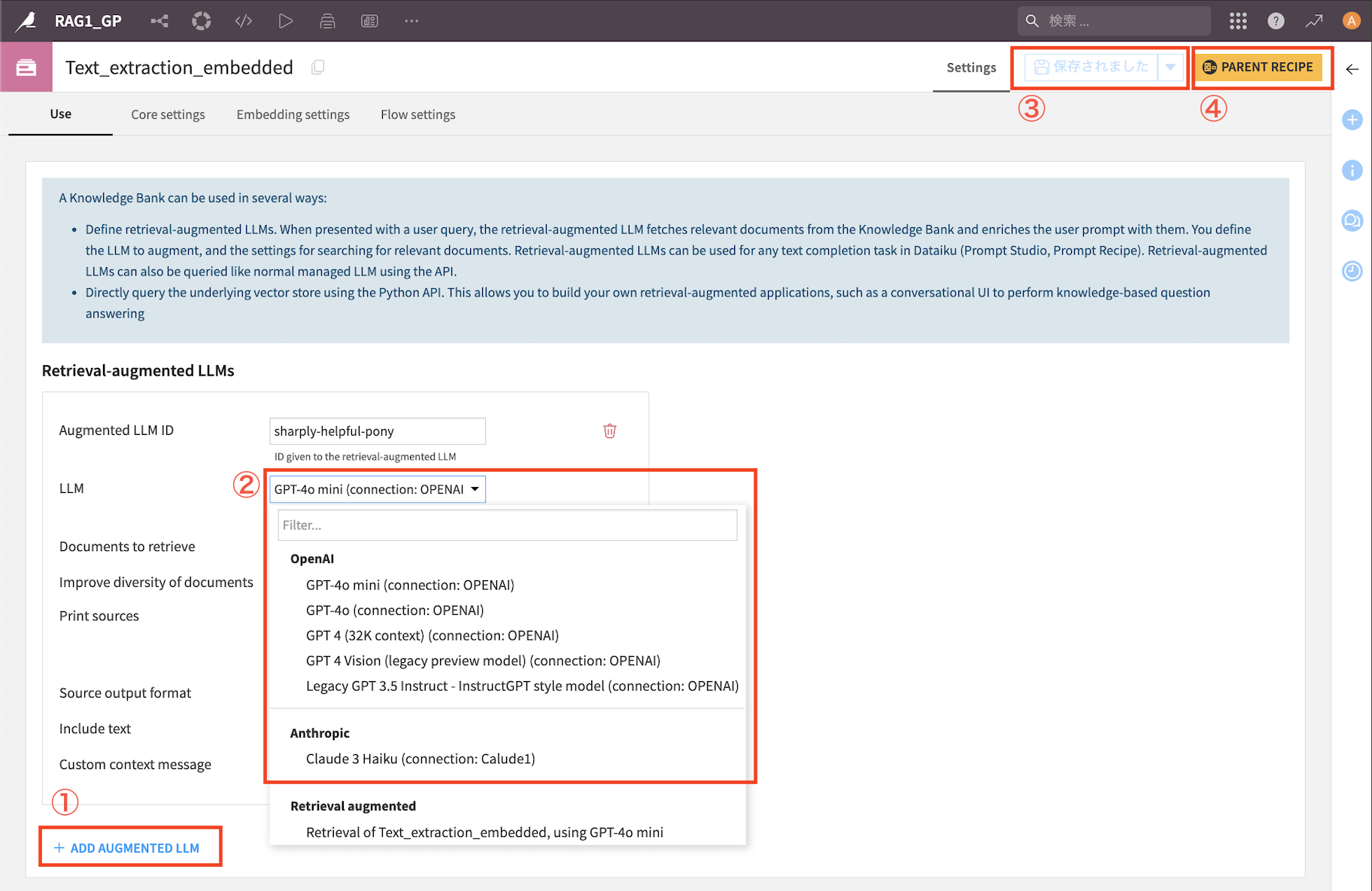
Task: Open the user profile avatar A
Action: point(1352,21)
